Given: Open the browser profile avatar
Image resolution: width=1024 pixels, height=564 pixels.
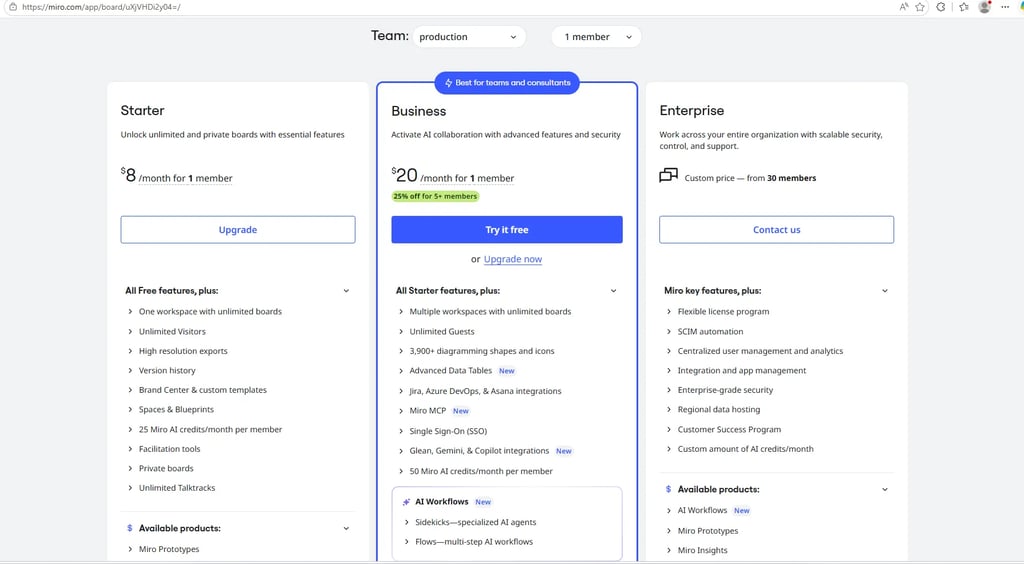Looking at the screenshot, I should [985, 7].
